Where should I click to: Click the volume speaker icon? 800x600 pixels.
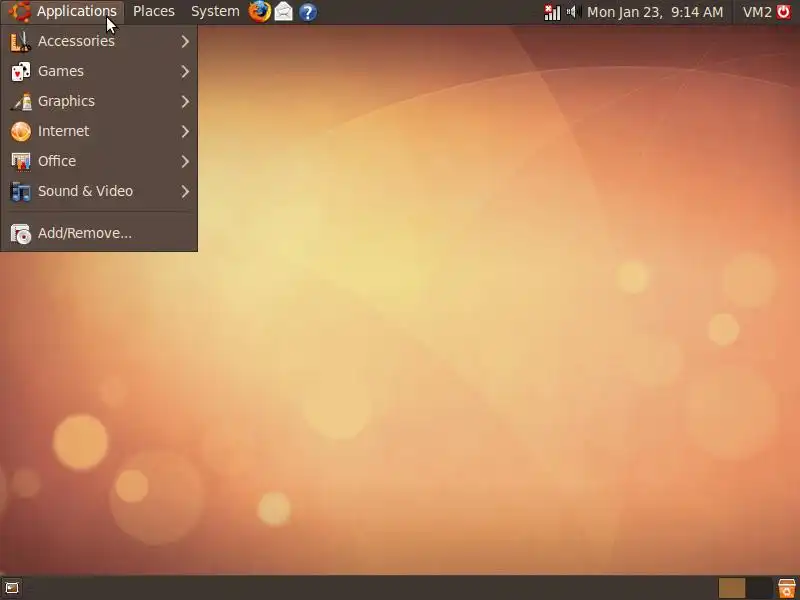tap(574, 11)
